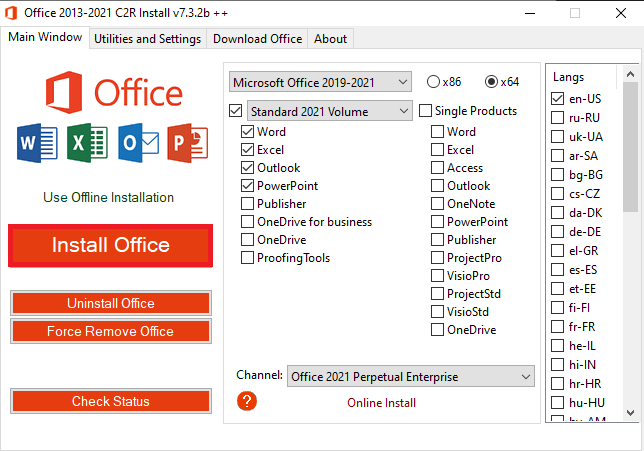Switch to the Utilities and Settings tab

(x=147, y=39)
